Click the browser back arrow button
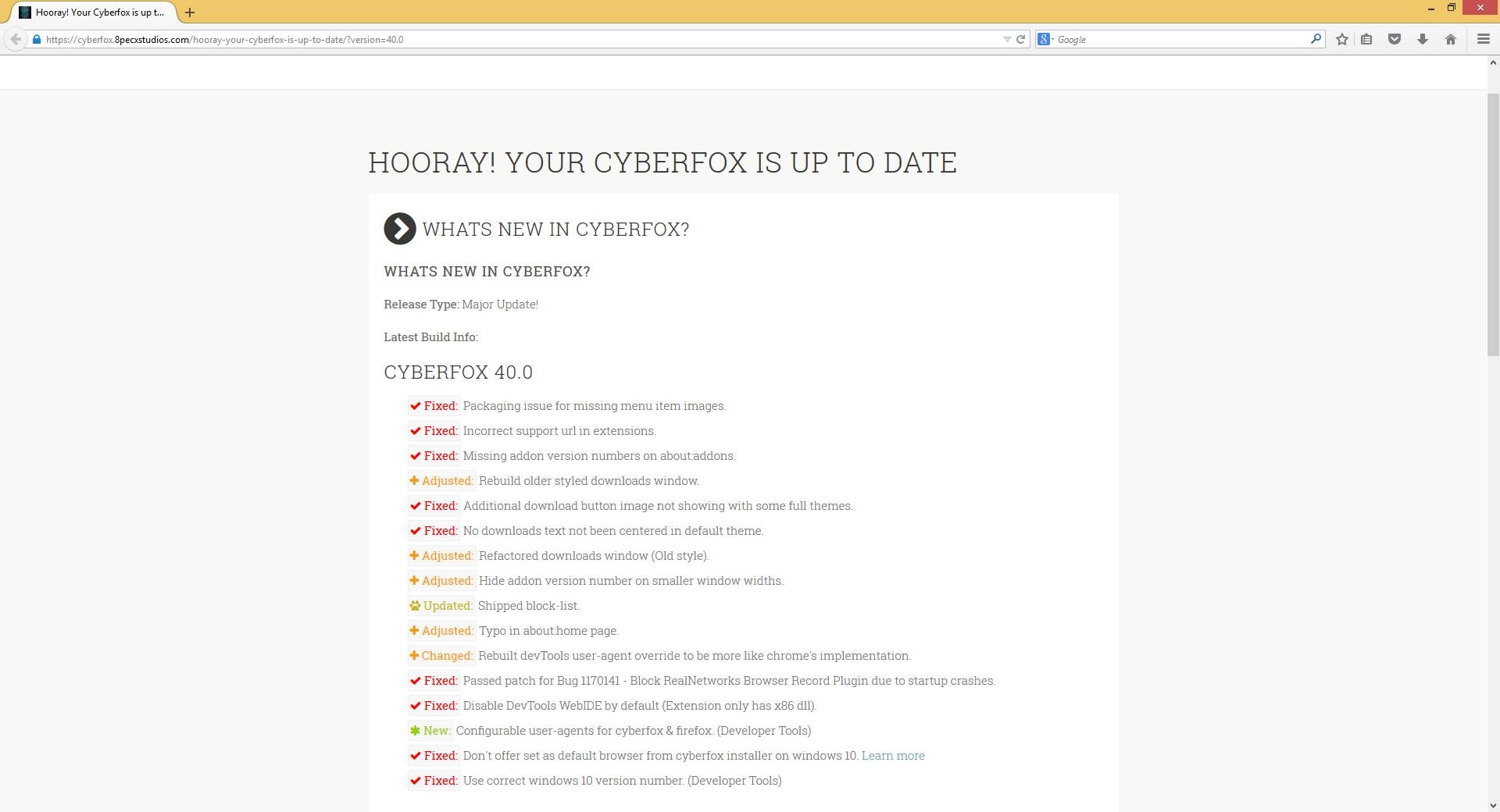Screen dimensions: 1500x812 (x=16, y=39)
